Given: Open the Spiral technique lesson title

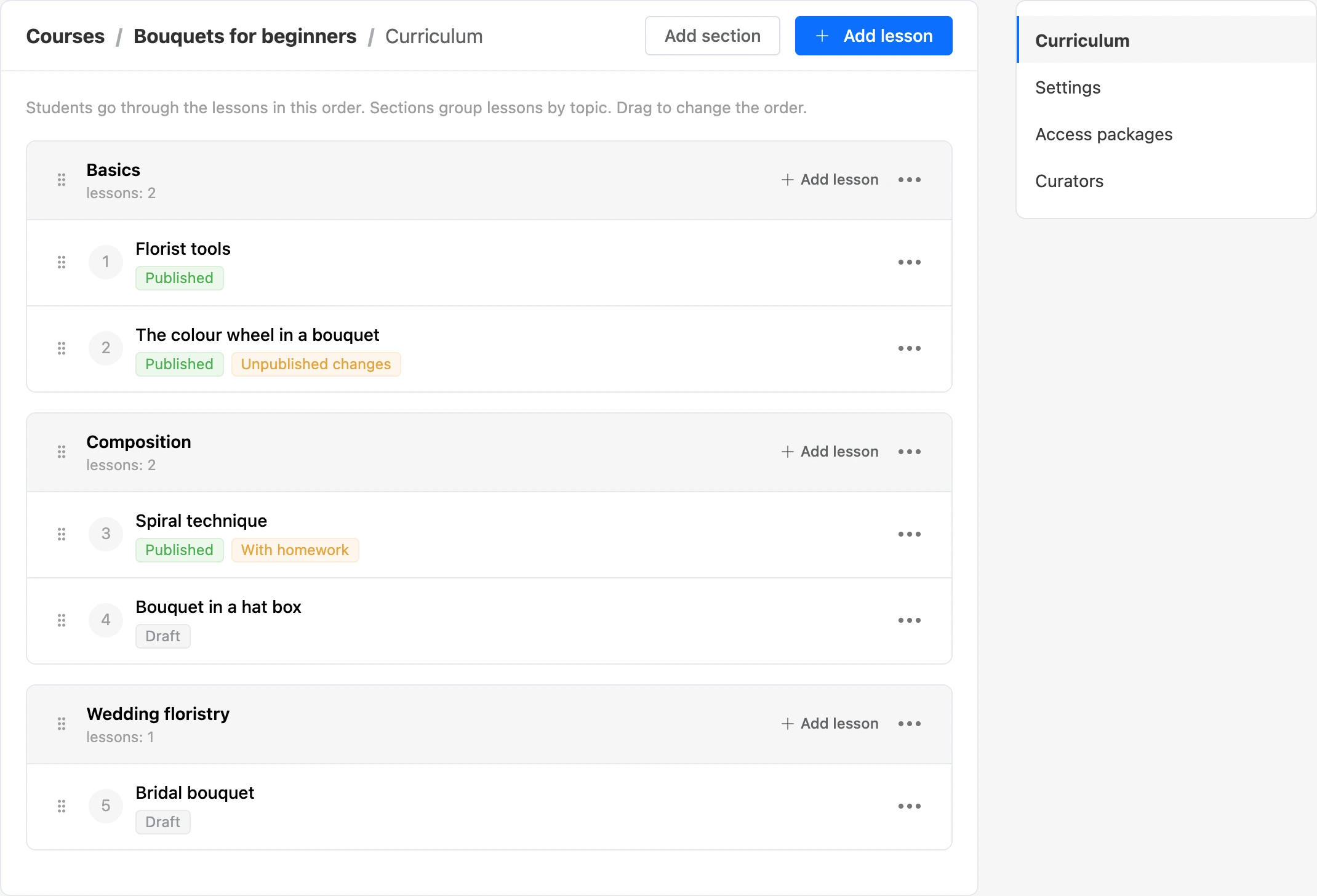Looking at the screenshot, I should point(201,521).
